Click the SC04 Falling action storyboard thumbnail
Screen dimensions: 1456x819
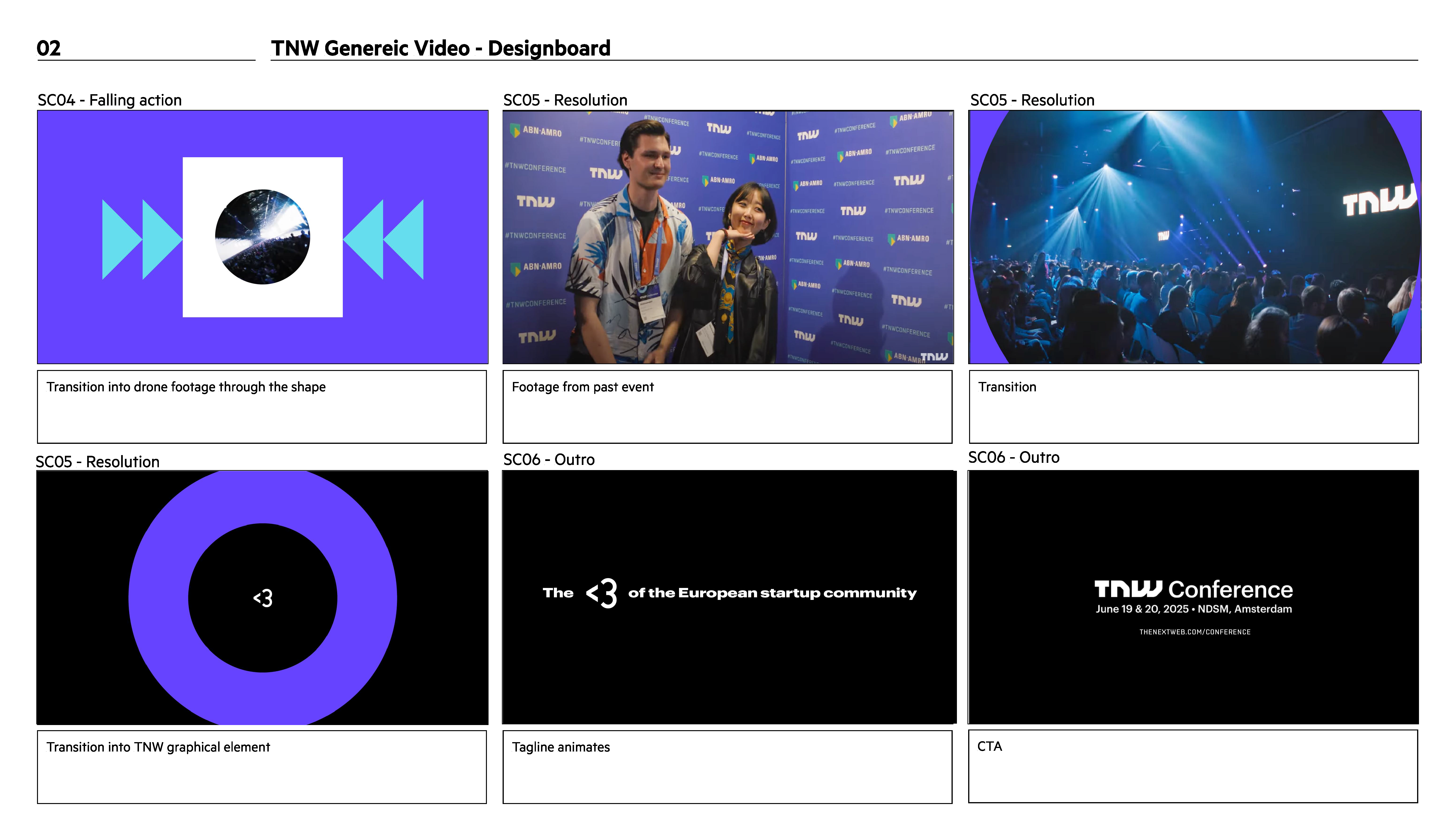coord(263,237)
